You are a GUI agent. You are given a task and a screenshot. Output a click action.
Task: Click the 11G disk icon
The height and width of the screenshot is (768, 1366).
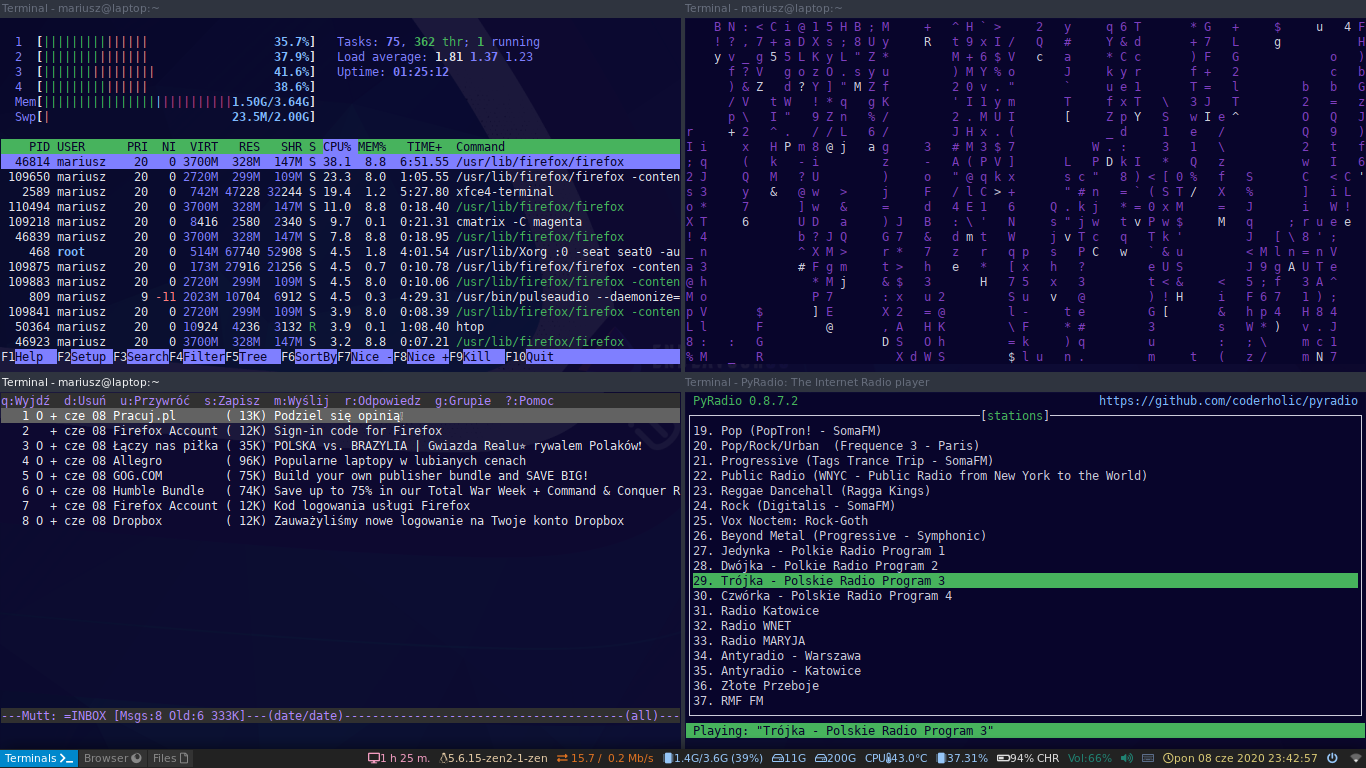click(x=776, y=758)
